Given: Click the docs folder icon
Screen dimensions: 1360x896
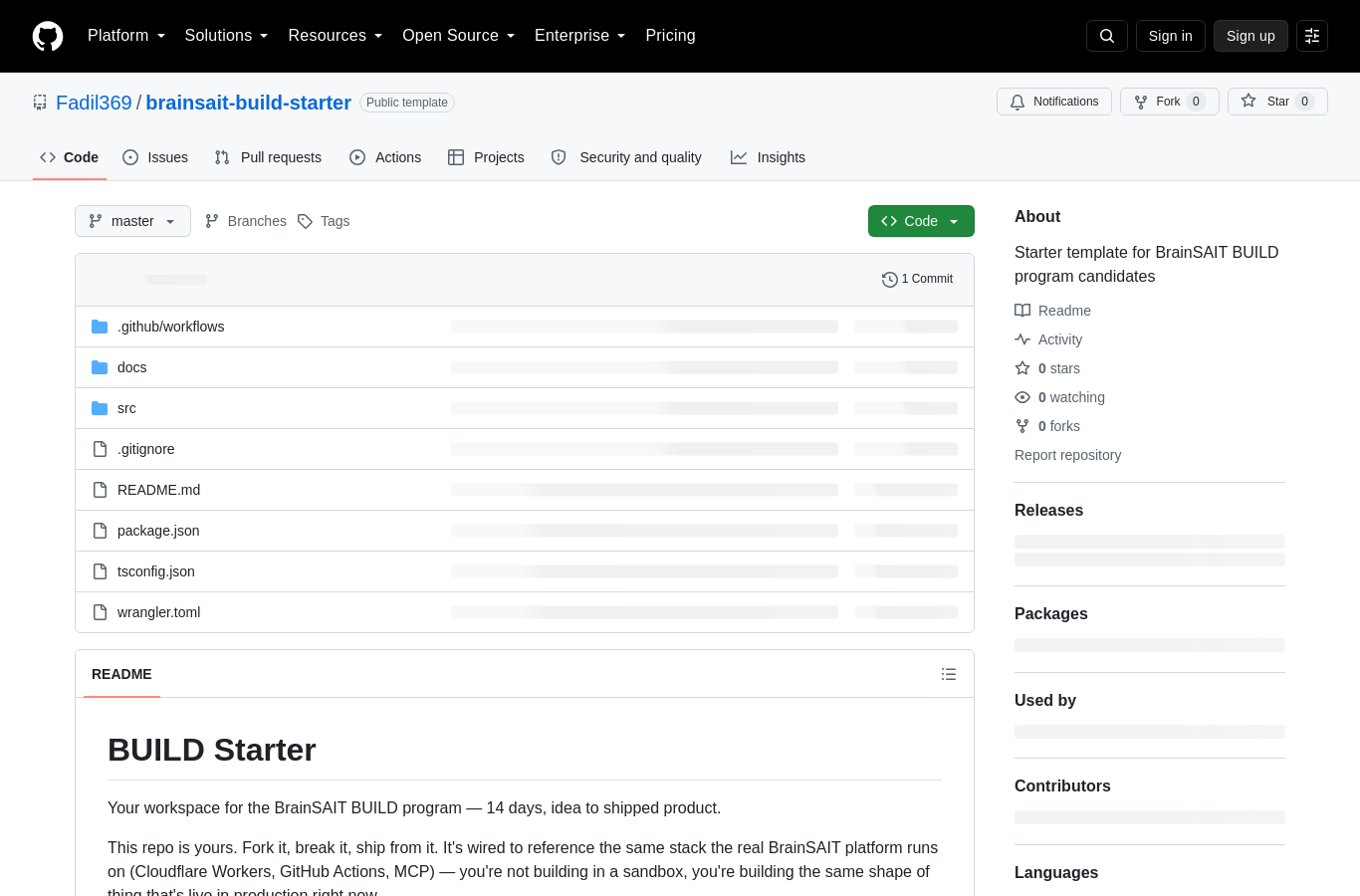Looking at the screenshot, I should pos(100,367).
